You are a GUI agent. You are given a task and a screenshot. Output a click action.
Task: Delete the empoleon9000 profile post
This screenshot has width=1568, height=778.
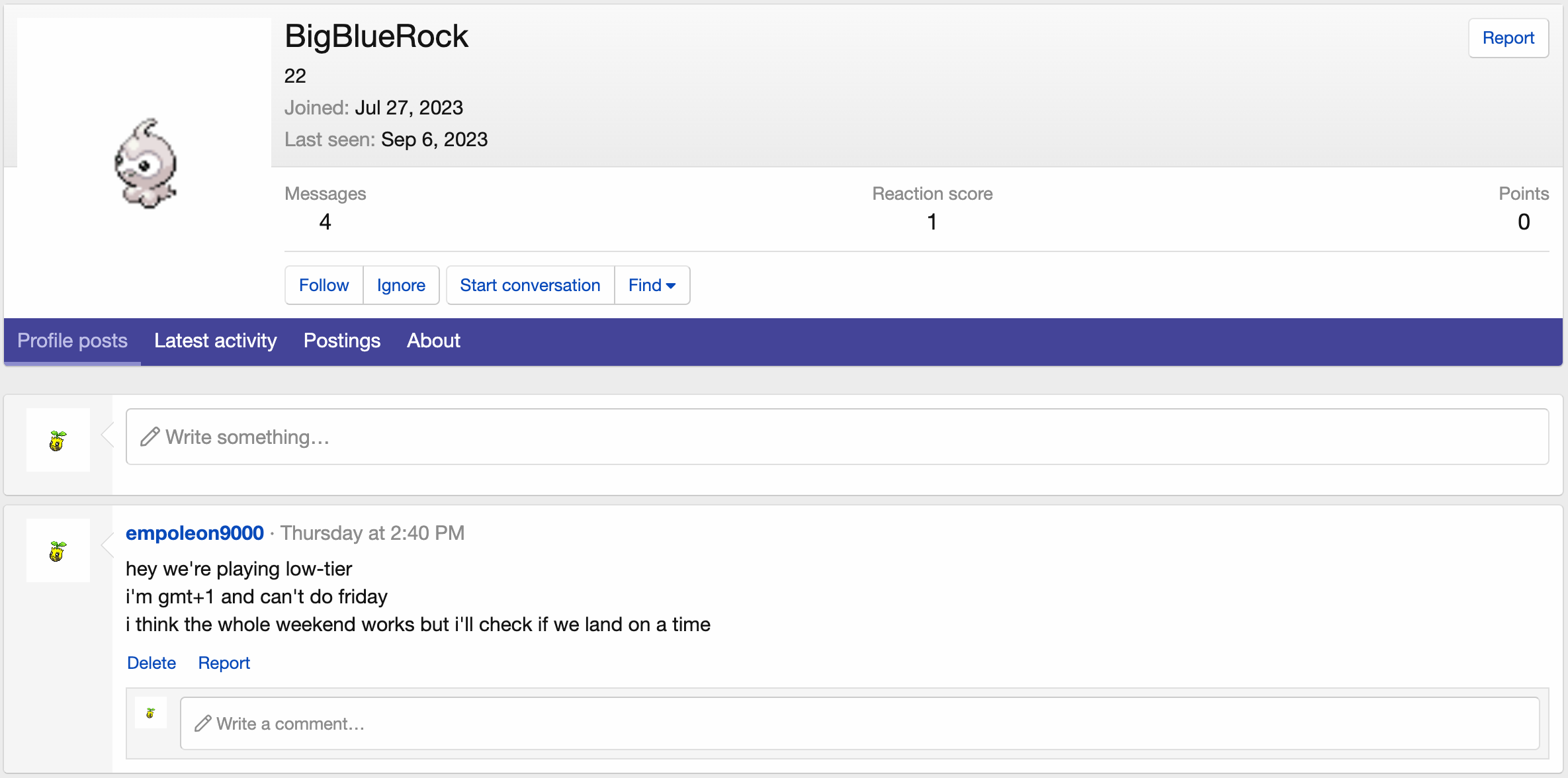(151, 663)
